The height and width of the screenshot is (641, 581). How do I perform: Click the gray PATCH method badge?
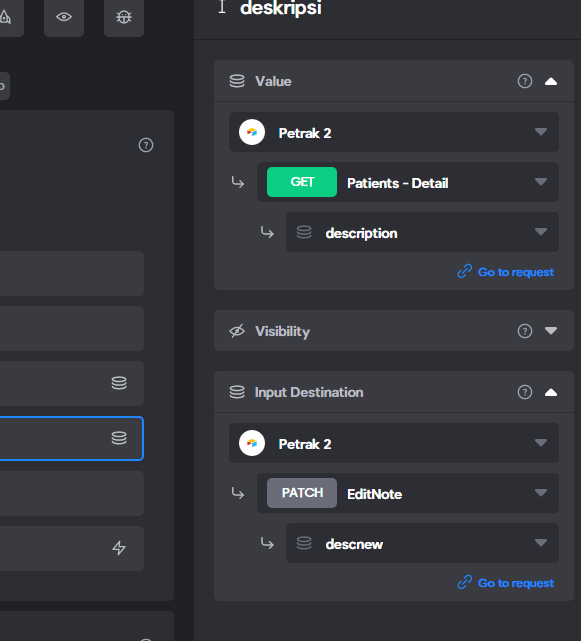(x=302, y=493)
